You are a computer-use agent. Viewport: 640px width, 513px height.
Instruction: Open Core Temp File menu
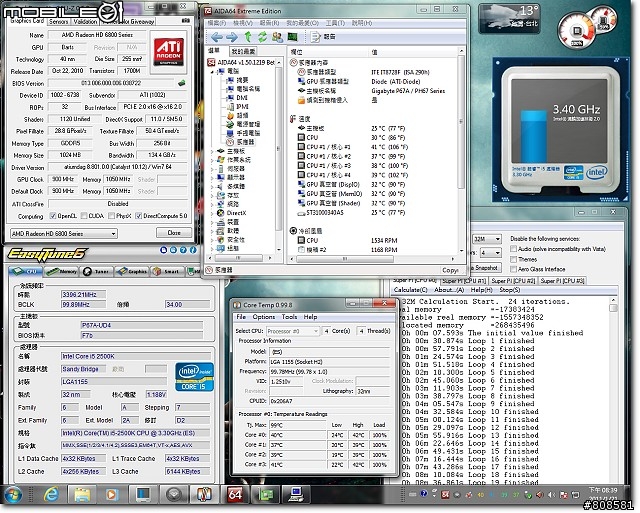241,317
